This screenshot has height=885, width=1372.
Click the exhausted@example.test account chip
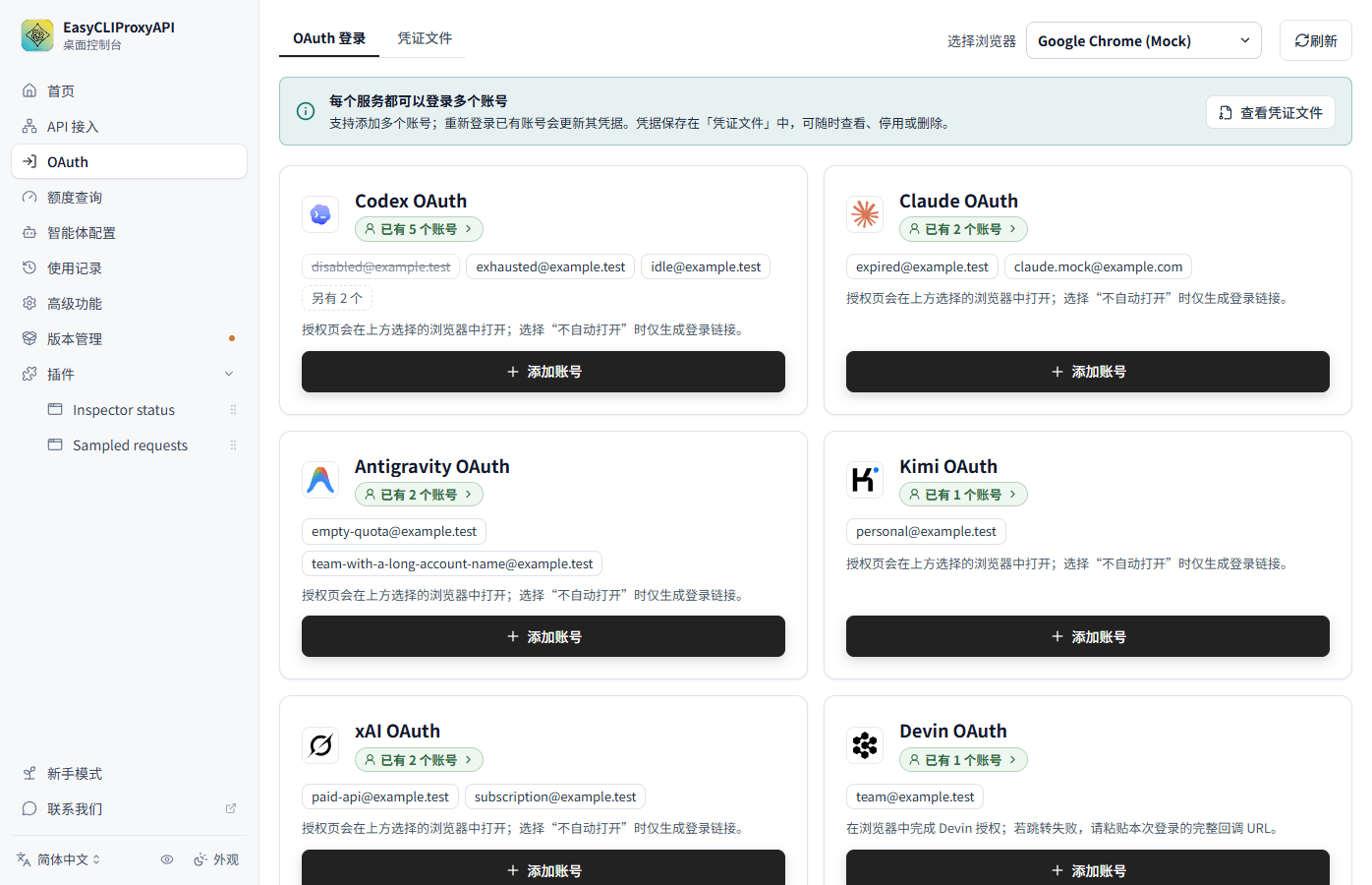pyautogui.click(x=550, y=266)
